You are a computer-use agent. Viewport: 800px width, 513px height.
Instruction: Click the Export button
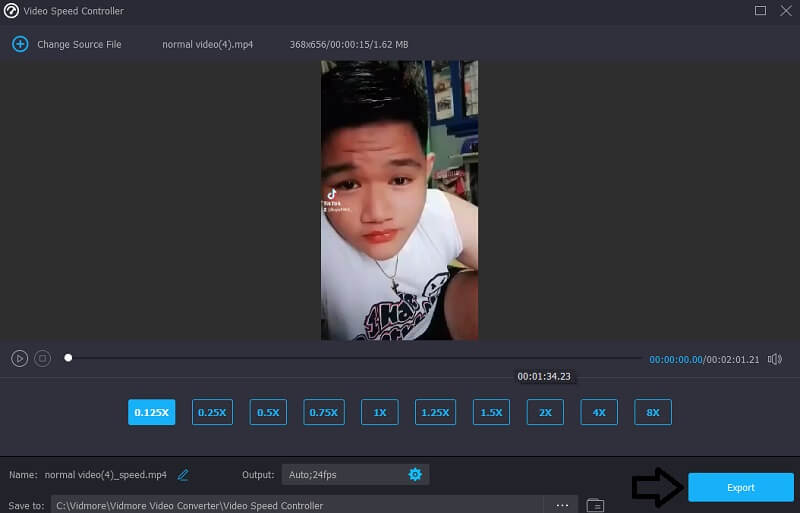pos(740,487)
